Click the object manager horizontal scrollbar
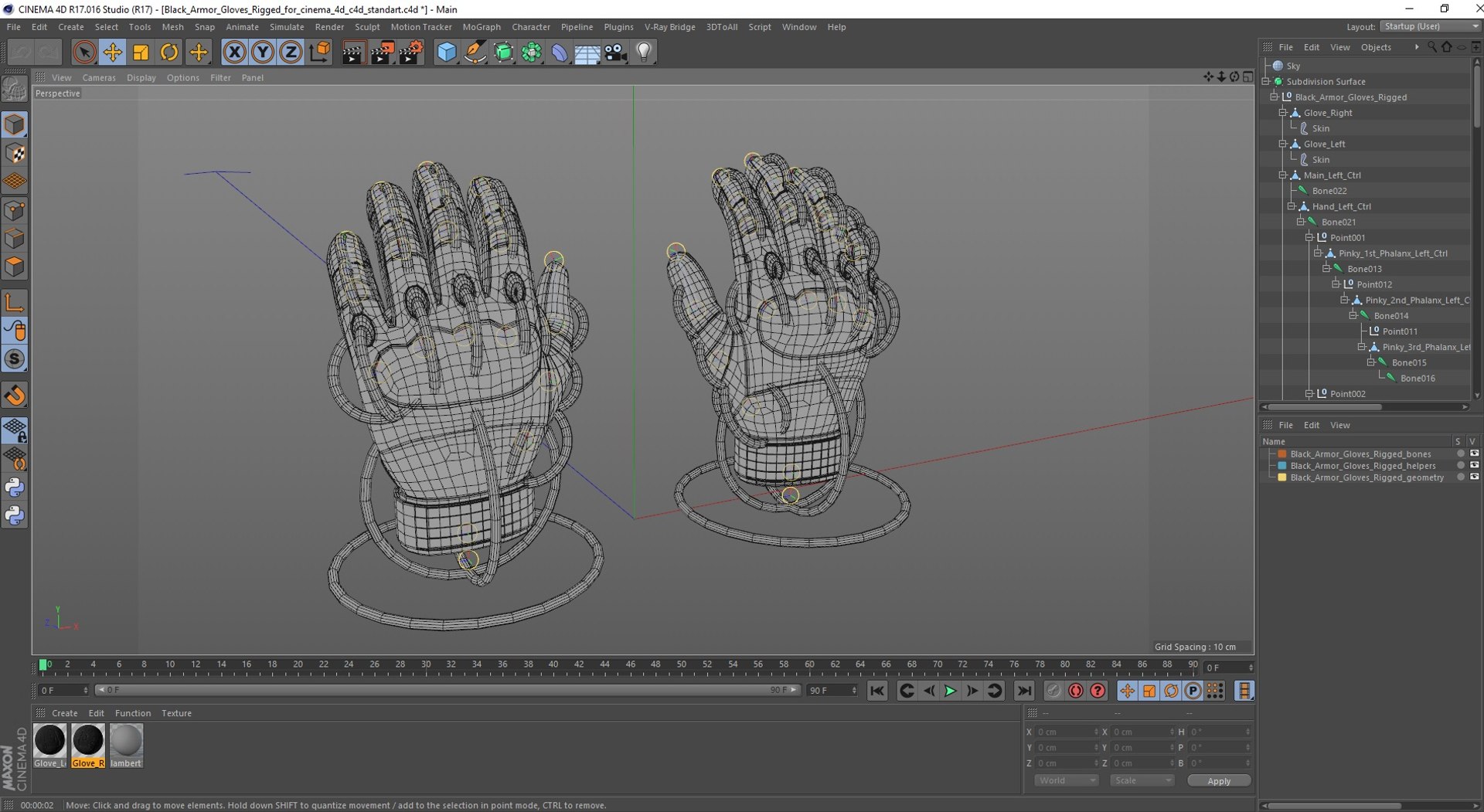Viewport: 1484px width, 812px height. [x=1326, y=407]
